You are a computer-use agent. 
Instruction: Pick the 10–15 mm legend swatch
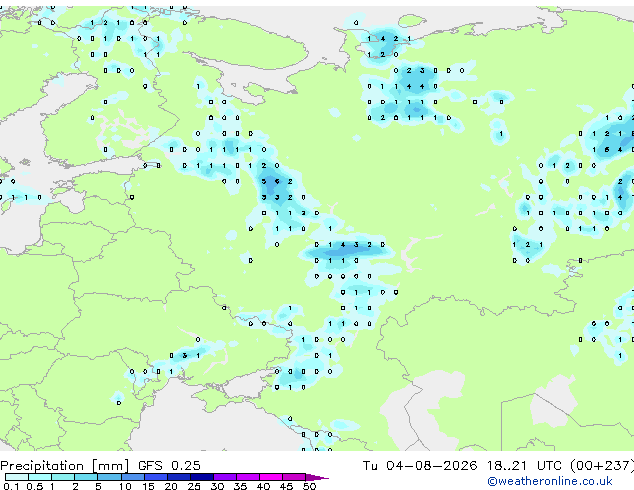point(133,477)
